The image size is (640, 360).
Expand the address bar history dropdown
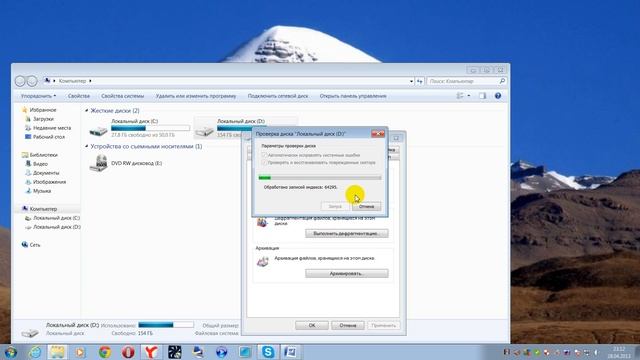pos(411,81)
